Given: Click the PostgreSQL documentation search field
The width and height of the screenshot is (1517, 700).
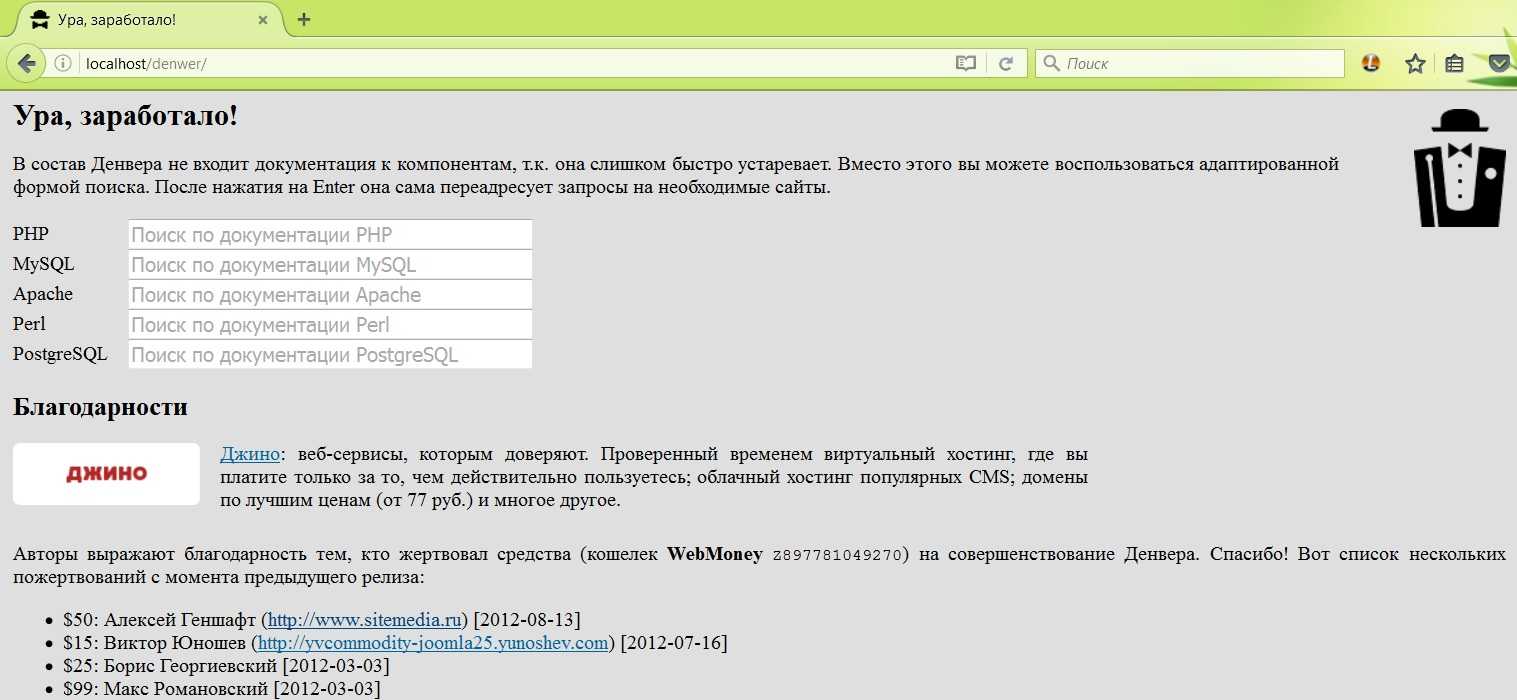Looking at the screenshot, I should [330, 355].
